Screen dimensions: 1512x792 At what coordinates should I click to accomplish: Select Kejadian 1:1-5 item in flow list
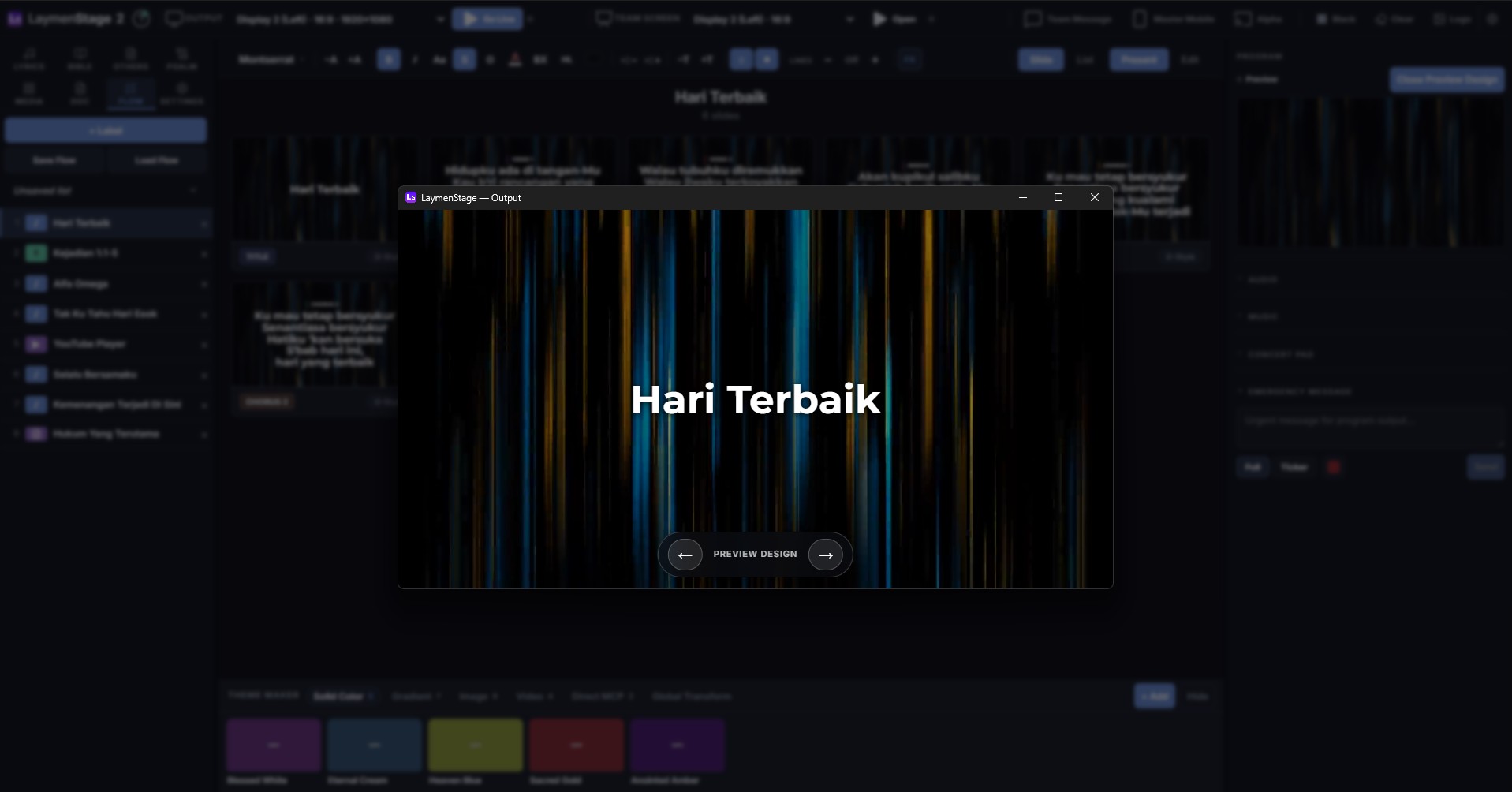click(106, 253)
